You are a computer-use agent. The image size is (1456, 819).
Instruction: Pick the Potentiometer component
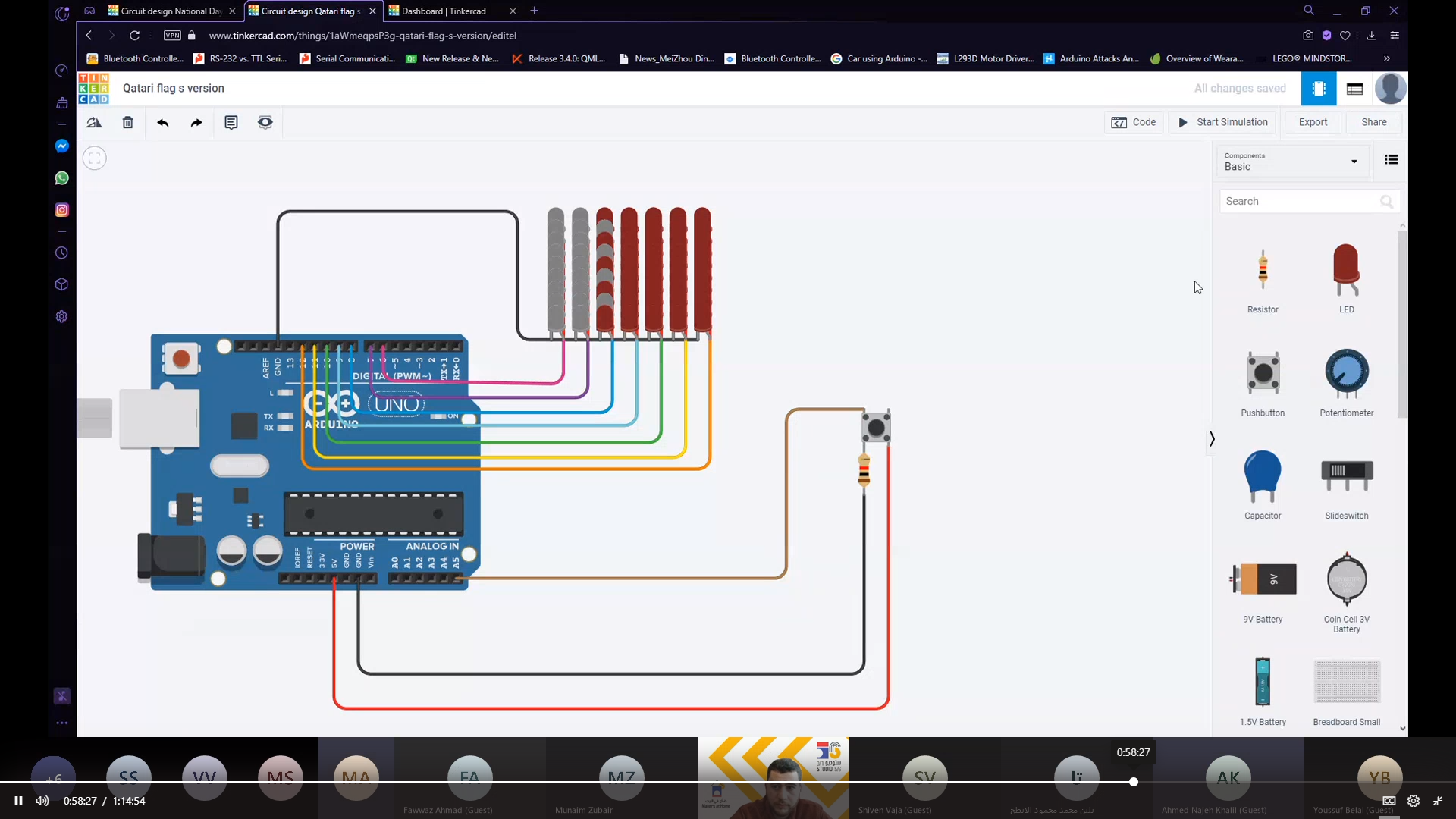point(1347,383)
